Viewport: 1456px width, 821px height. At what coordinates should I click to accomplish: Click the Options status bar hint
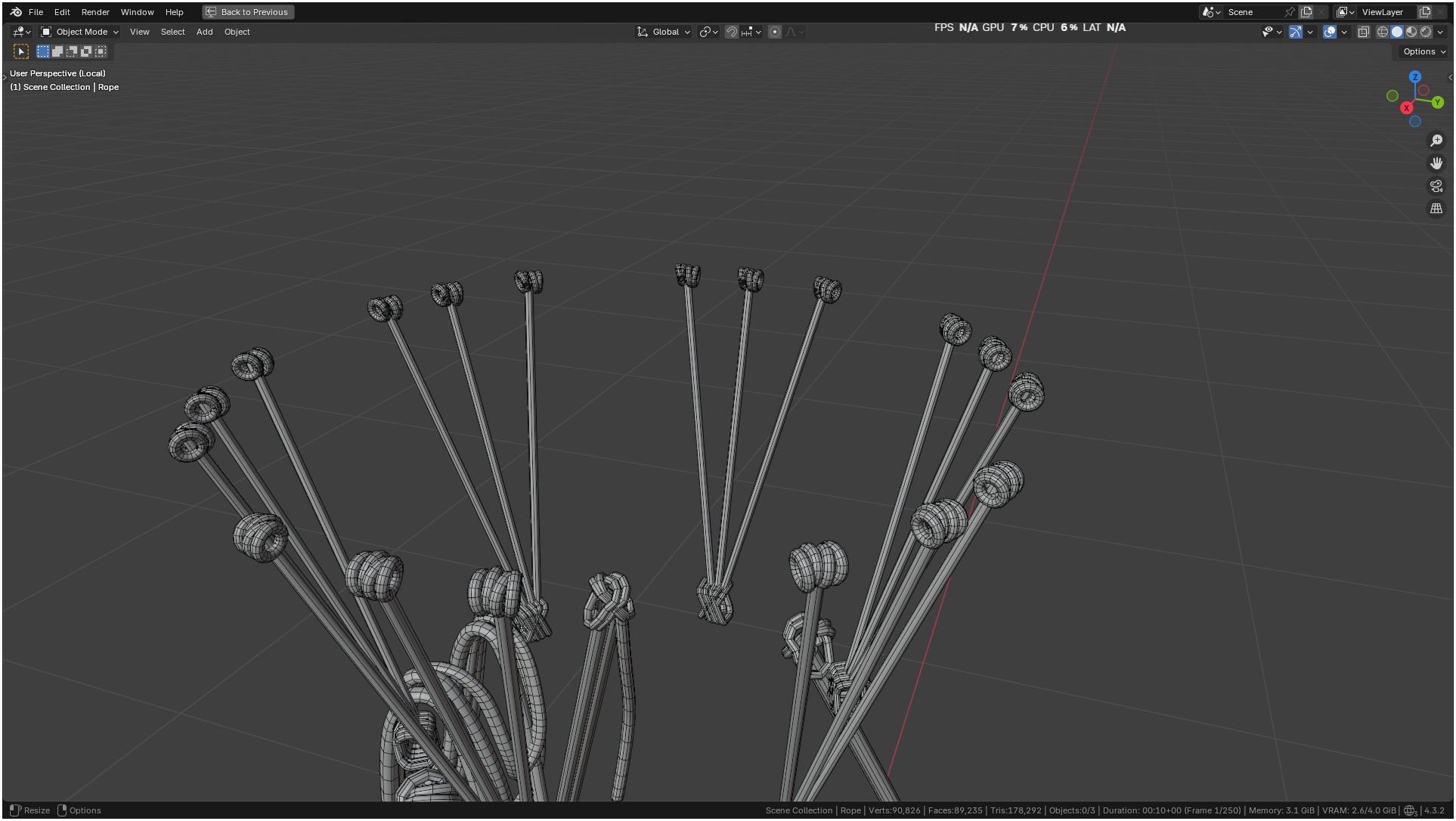point(79,810)
